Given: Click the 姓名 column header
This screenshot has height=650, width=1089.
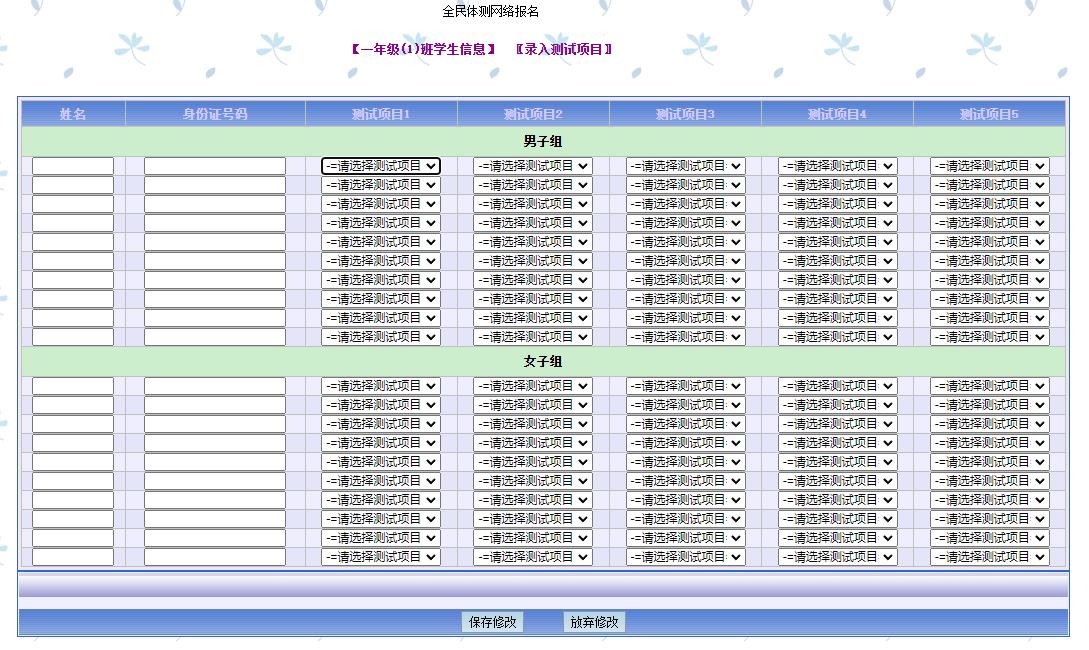Looking at the screenshot, I should [x=73, y=114].
